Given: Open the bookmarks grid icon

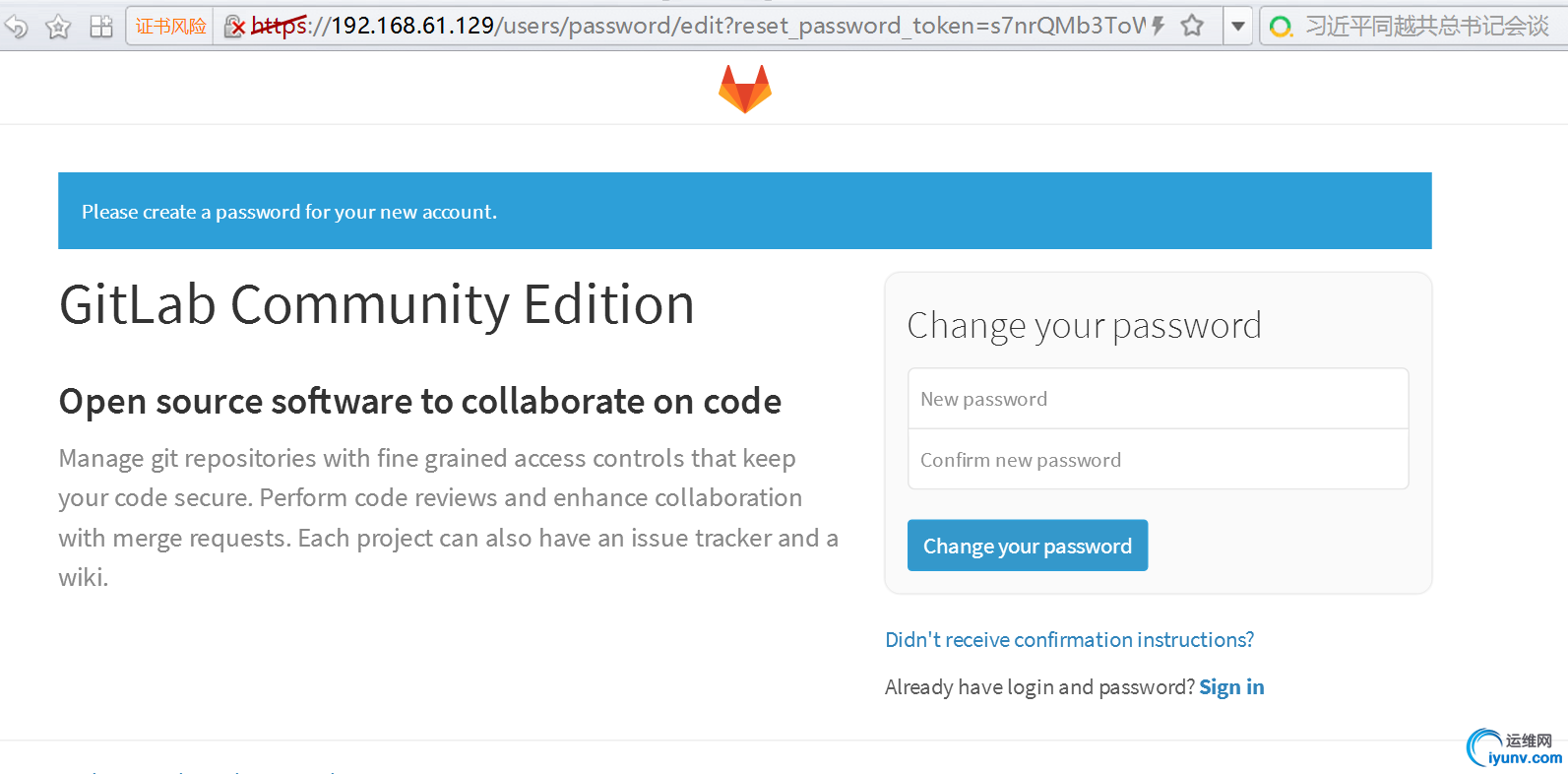Looking at the screenshot, I should 101,27.
